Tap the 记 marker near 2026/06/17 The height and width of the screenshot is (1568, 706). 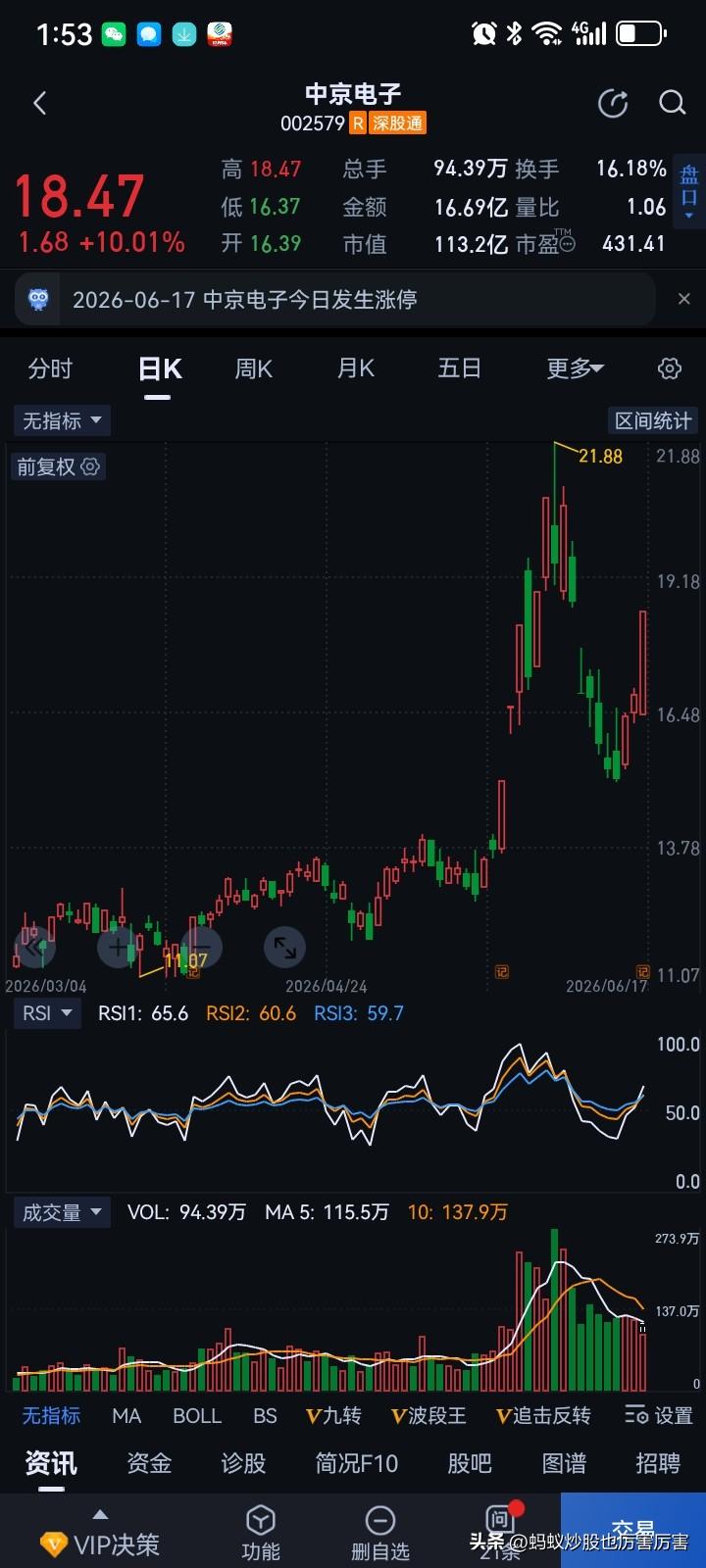click(642, 971)
